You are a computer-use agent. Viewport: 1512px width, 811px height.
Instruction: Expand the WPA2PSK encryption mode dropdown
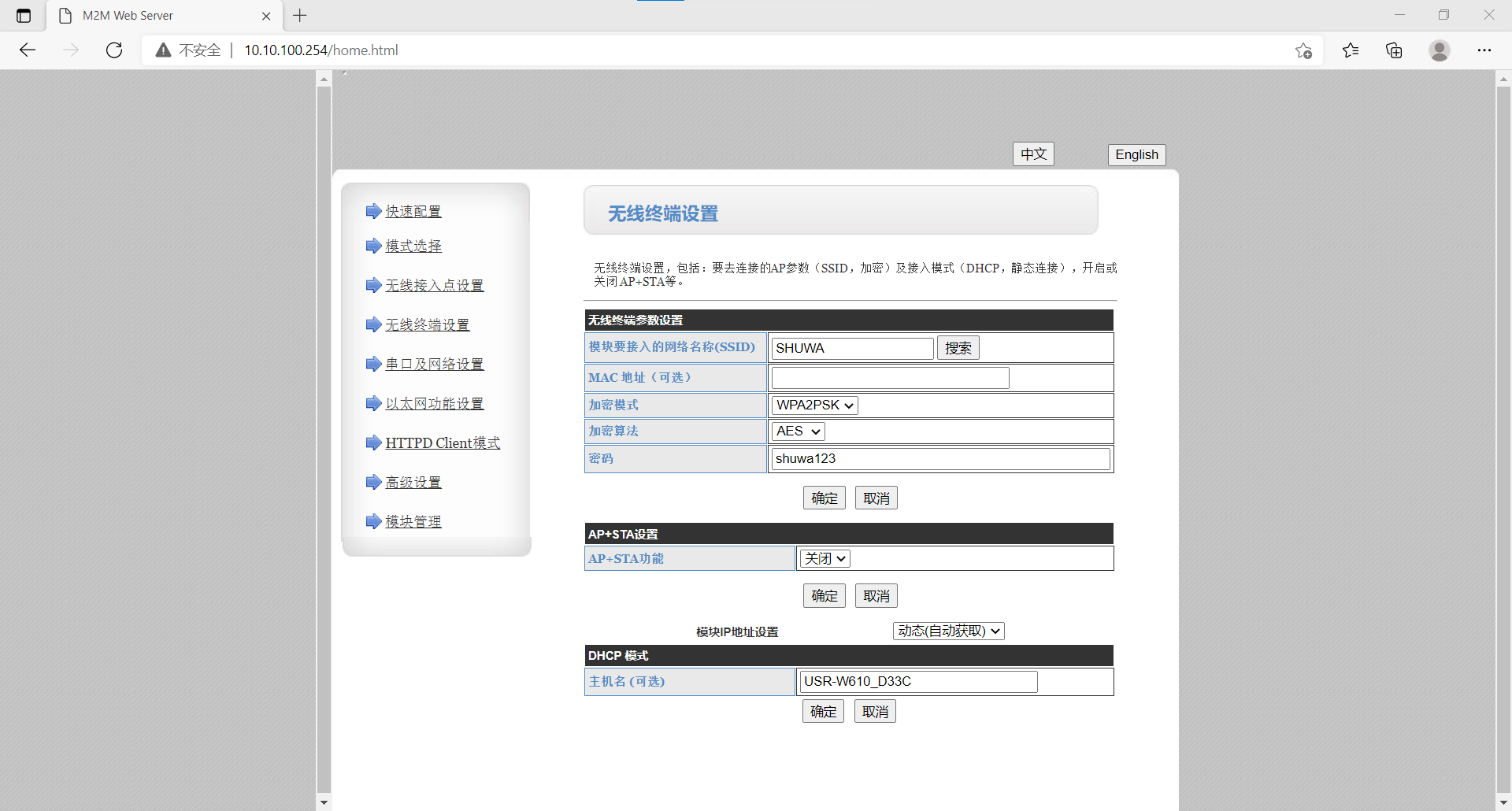coord(814,405)
